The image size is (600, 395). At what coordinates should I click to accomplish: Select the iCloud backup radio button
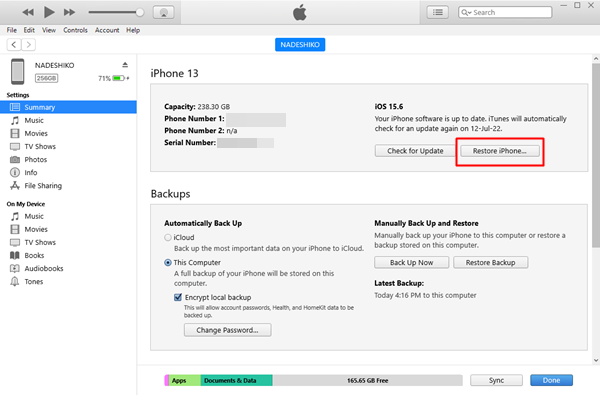coord(168,237)
